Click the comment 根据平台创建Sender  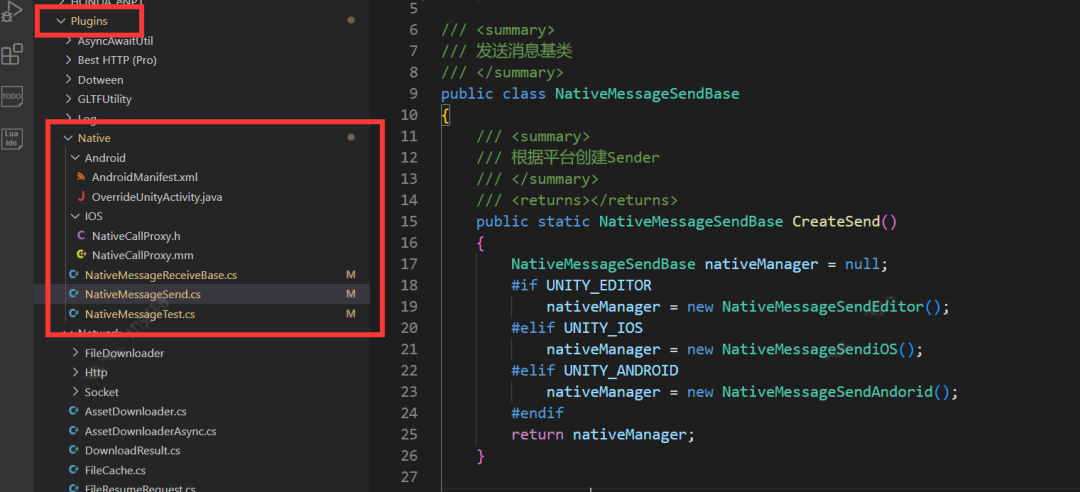585,157
